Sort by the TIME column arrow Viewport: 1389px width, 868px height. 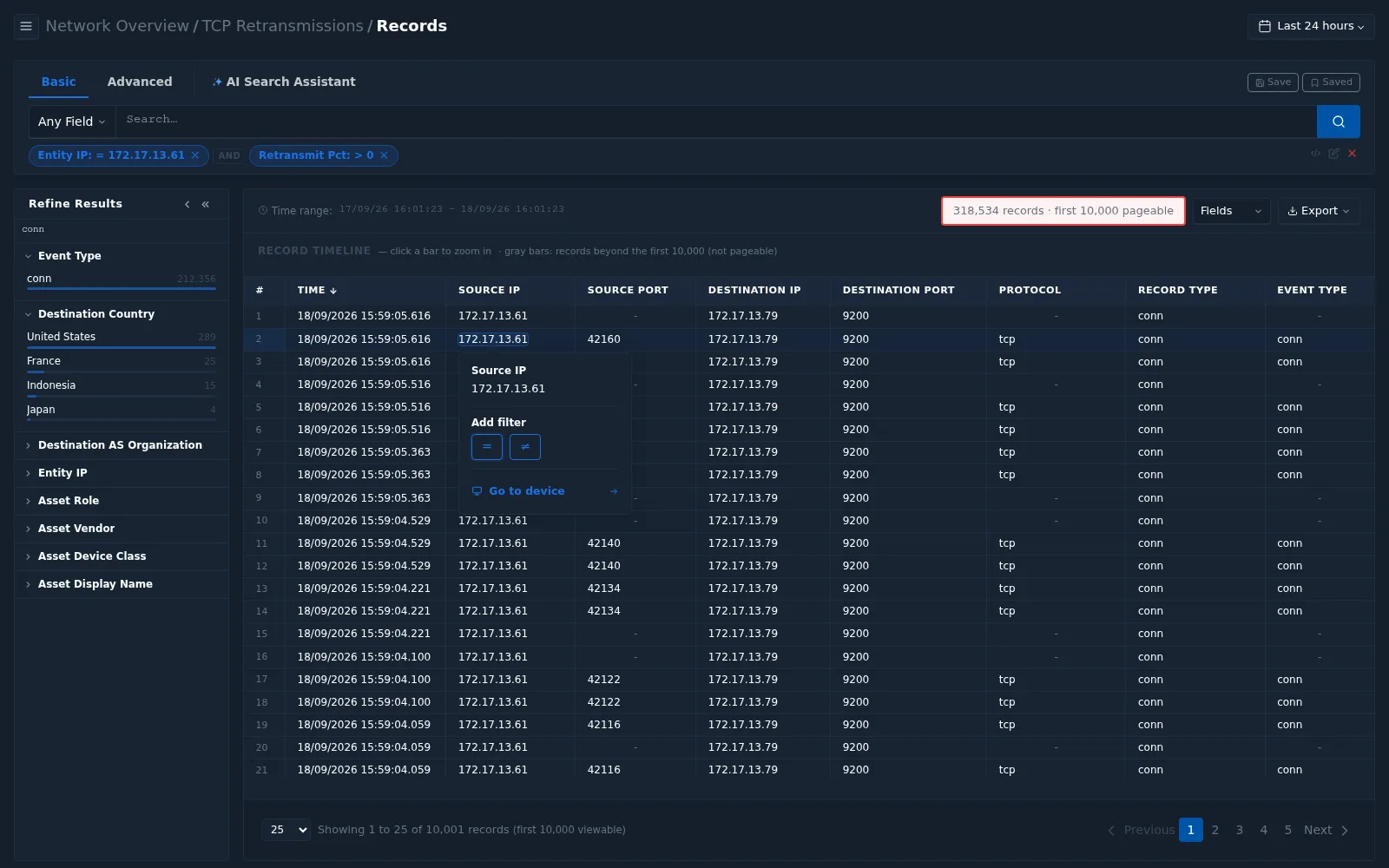click(333, 291)
